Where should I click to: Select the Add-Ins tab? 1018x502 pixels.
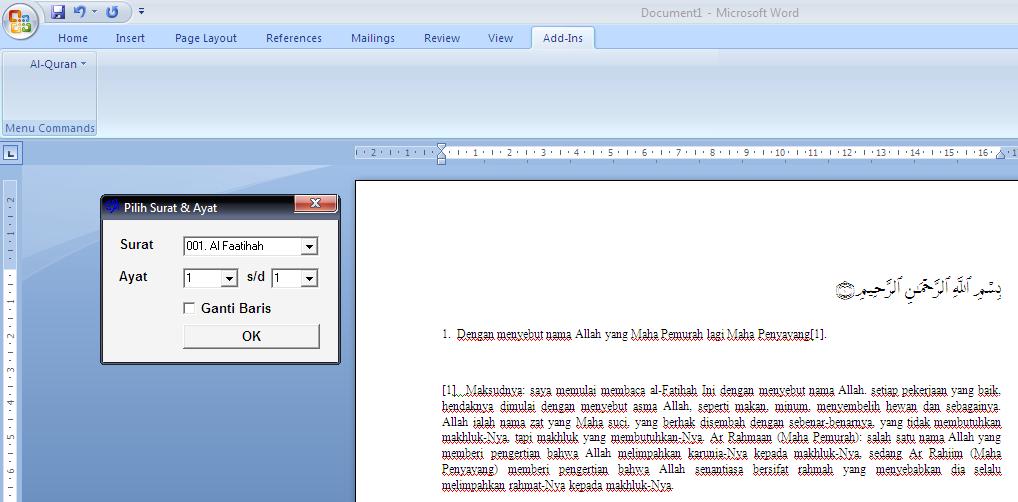(563, 38)
